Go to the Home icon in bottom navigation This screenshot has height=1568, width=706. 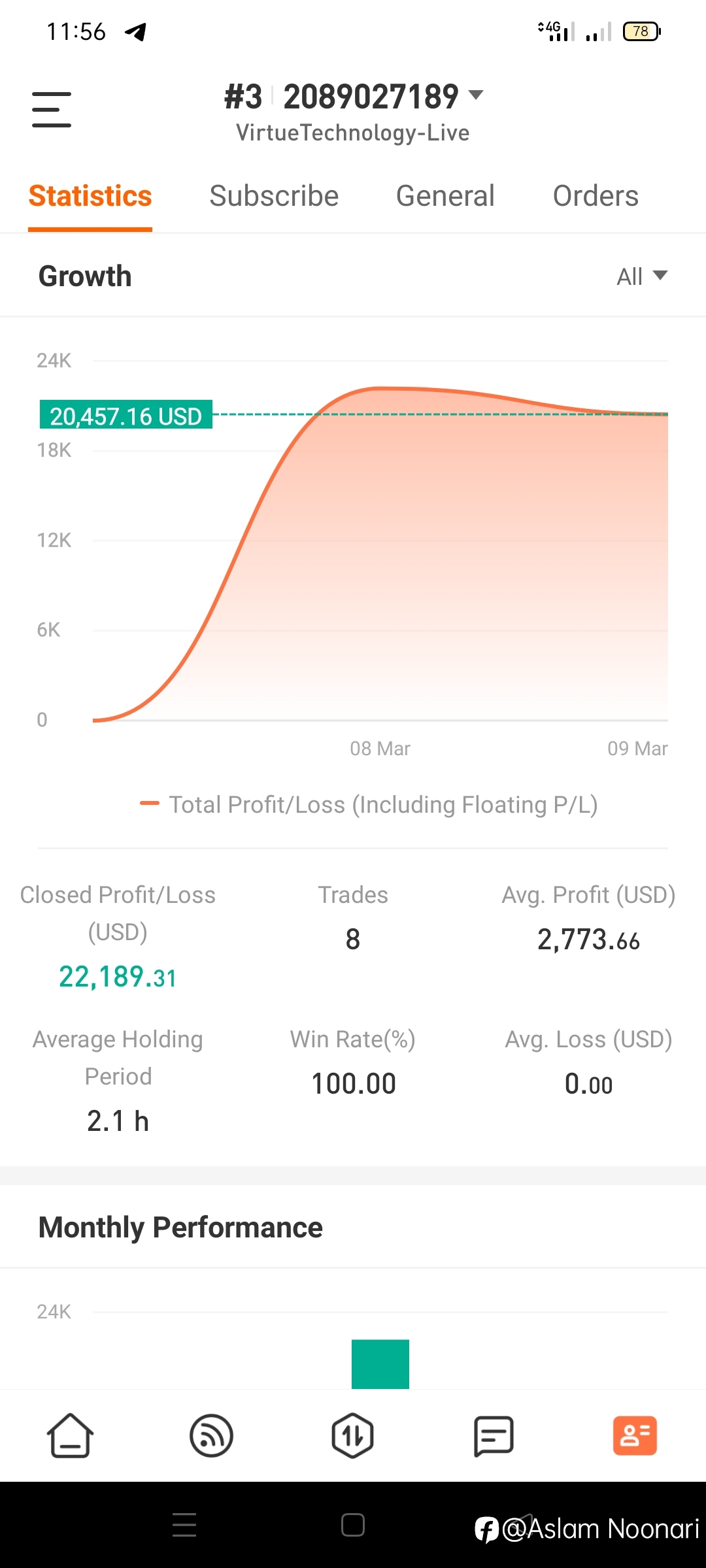pyautogui.click(x=70, y=1435)
